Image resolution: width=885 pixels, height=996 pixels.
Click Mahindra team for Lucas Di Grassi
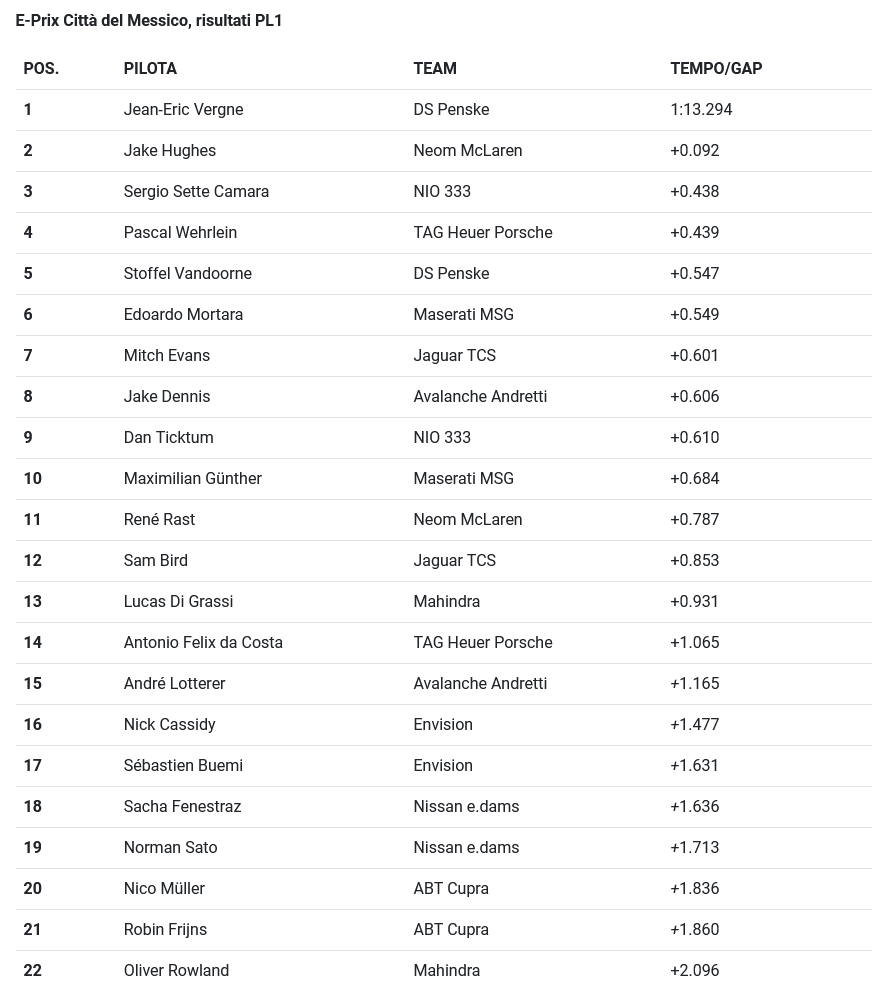(447, 602)
